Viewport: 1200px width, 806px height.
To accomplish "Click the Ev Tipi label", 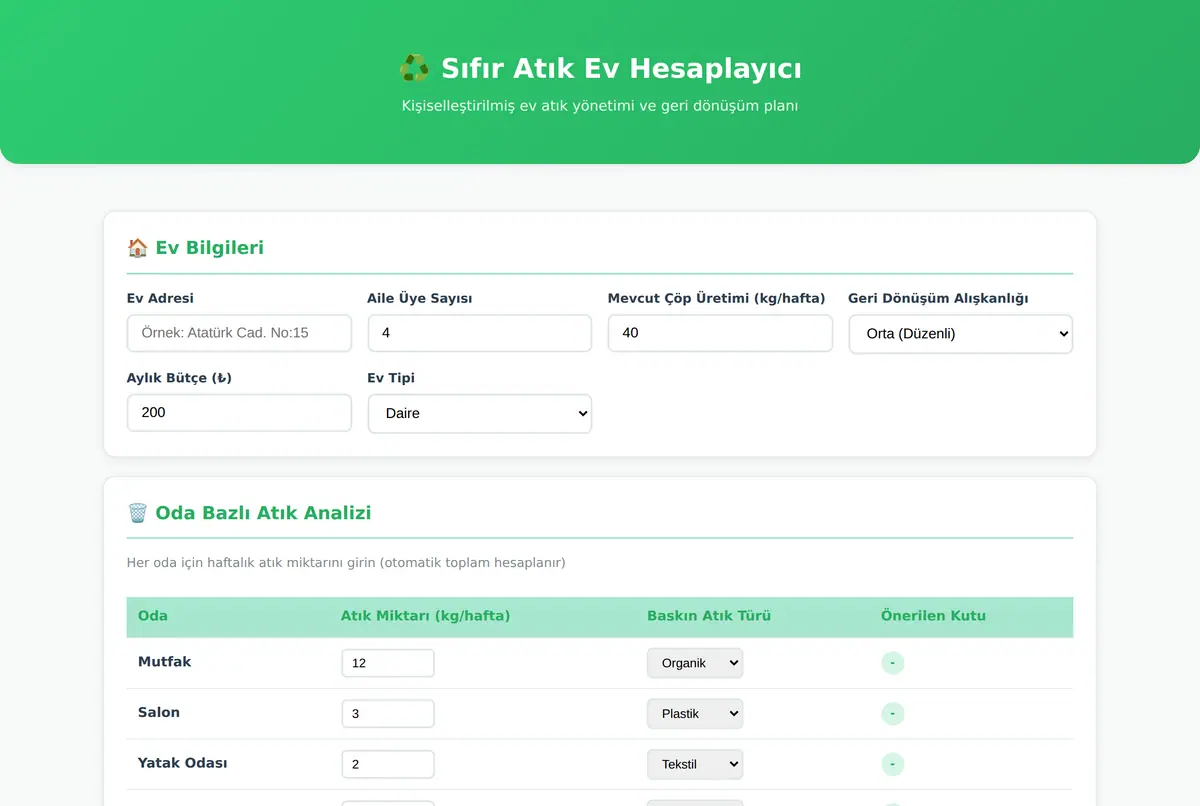I will click(x=391, y=378).
